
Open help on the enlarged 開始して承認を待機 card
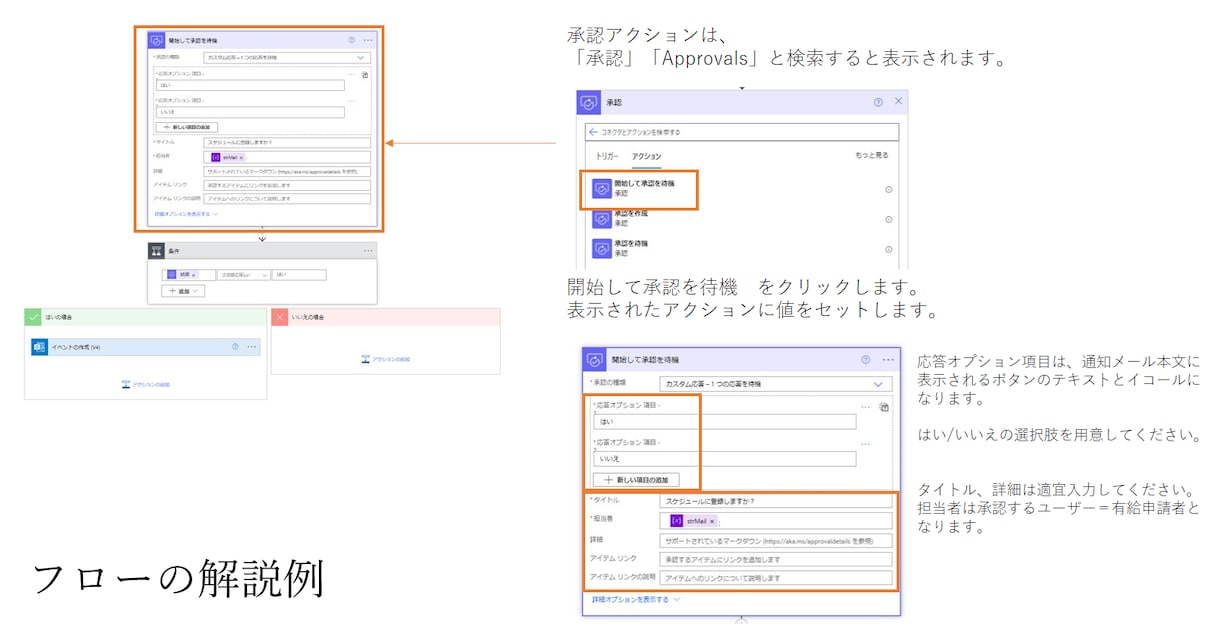coord(866,359)
